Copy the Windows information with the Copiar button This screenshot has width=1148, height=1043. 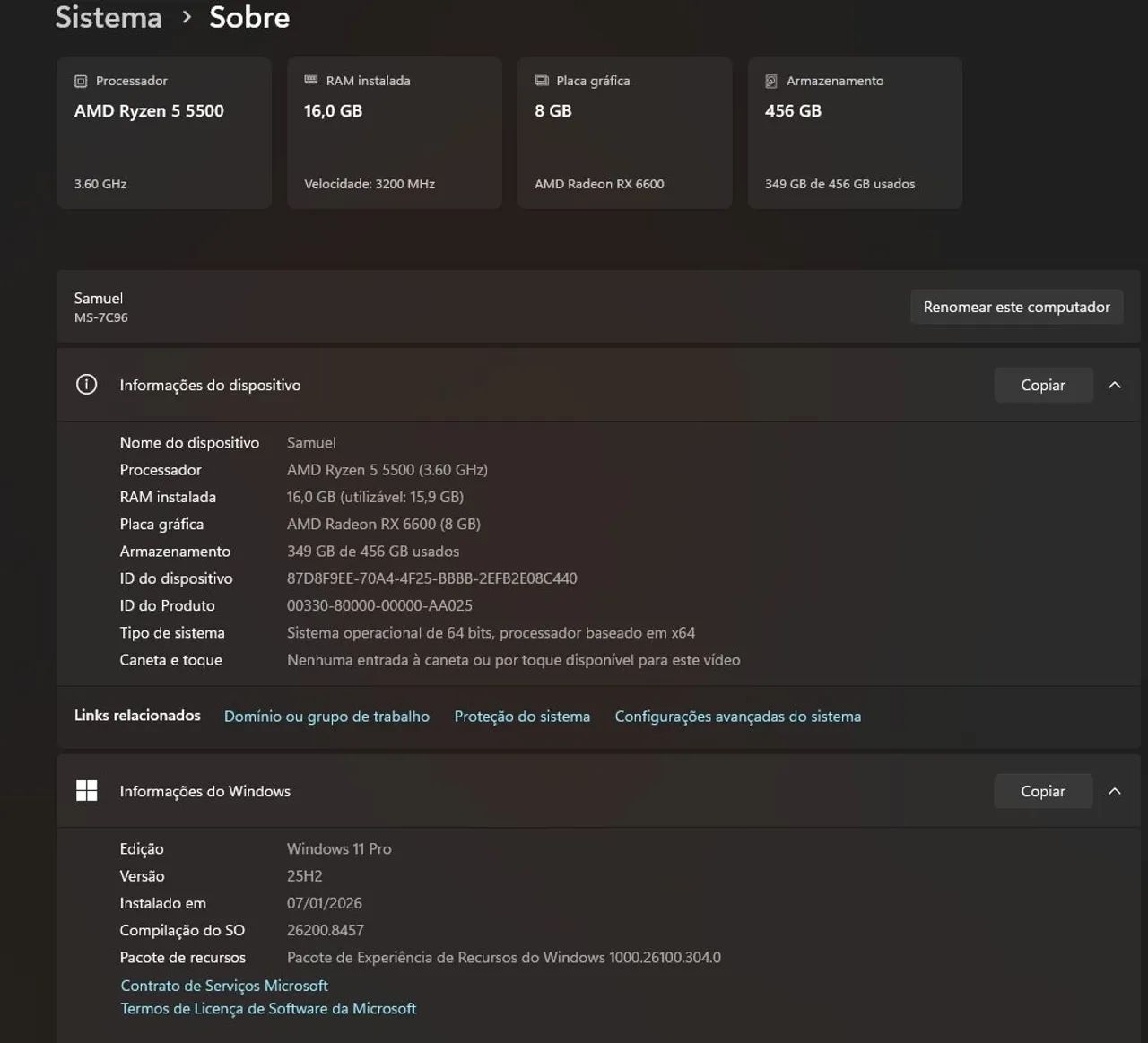[1043, 791]
